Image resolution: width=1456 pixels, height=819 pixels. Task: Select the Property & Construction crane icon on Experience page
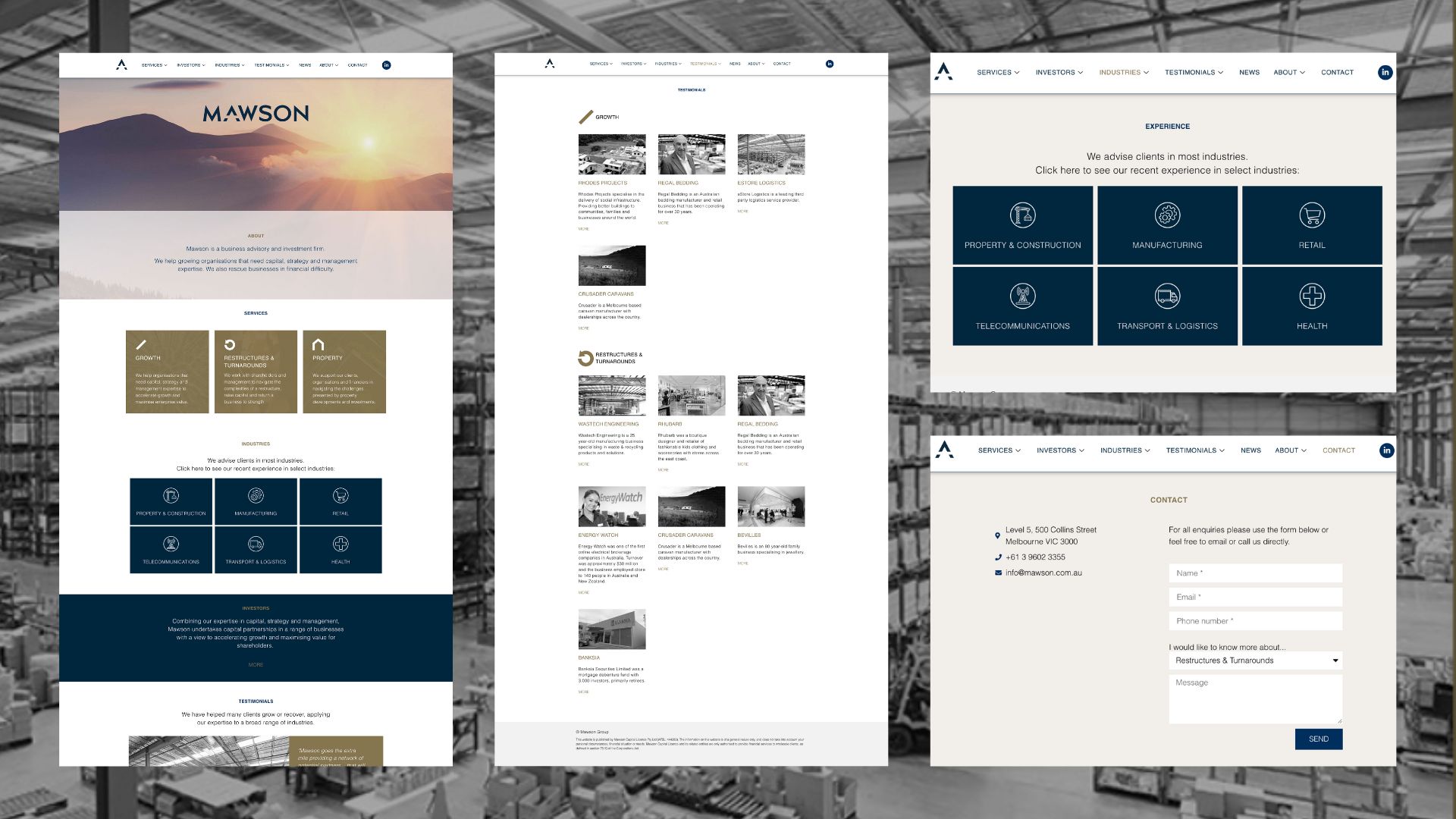pos(1022,215)
